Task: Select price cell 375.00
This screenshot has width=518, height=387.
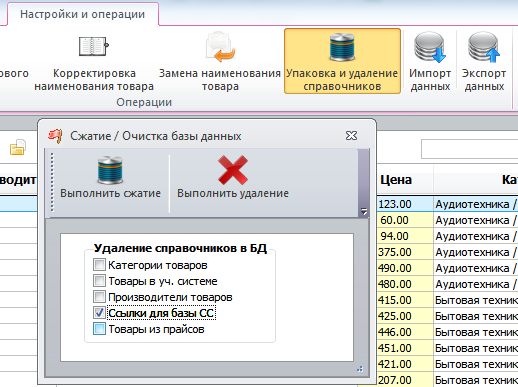Action: 405,252
